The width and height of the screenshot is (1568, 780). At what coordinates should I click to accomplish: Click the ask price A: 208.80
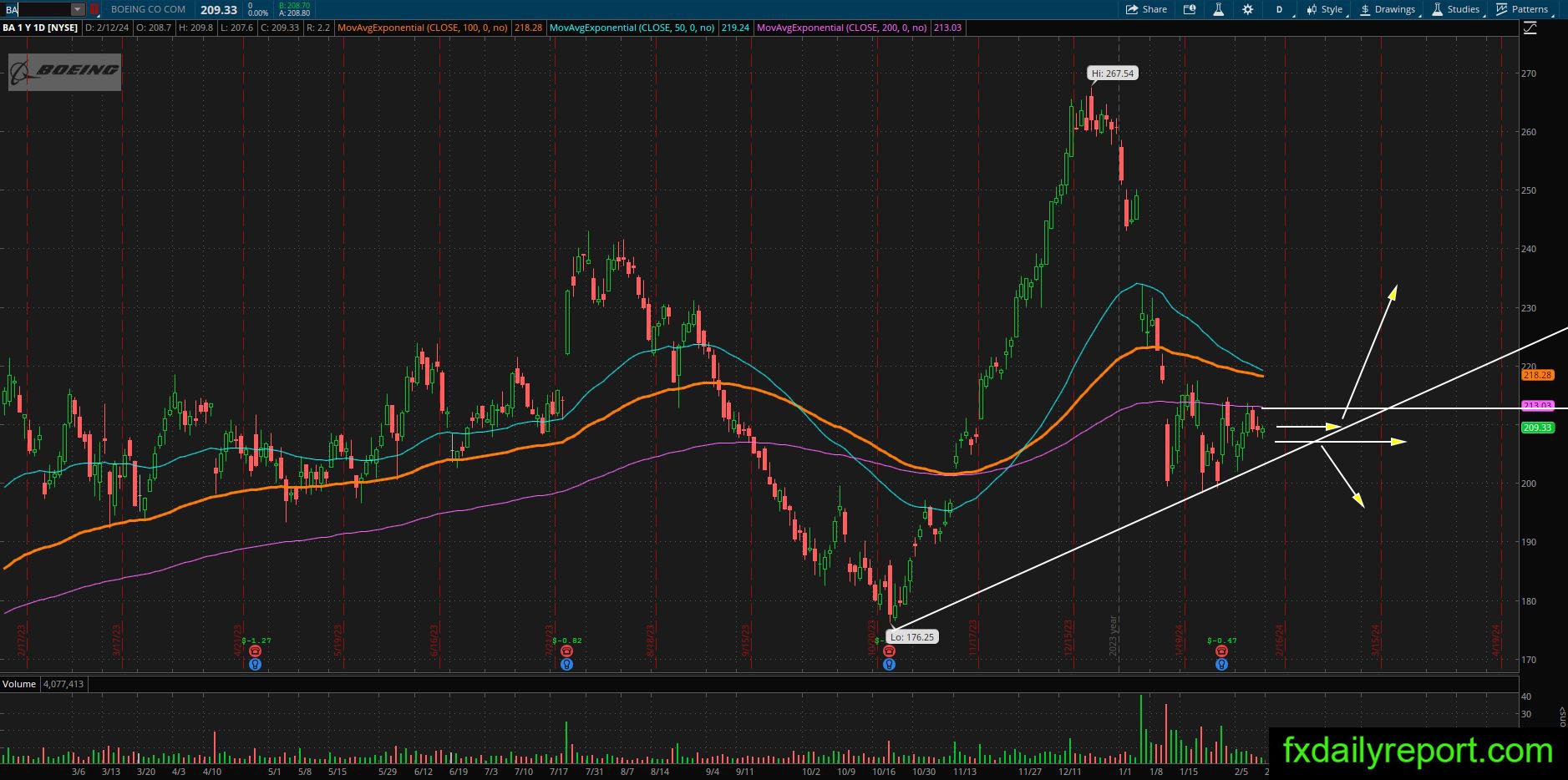click(294, 13)
